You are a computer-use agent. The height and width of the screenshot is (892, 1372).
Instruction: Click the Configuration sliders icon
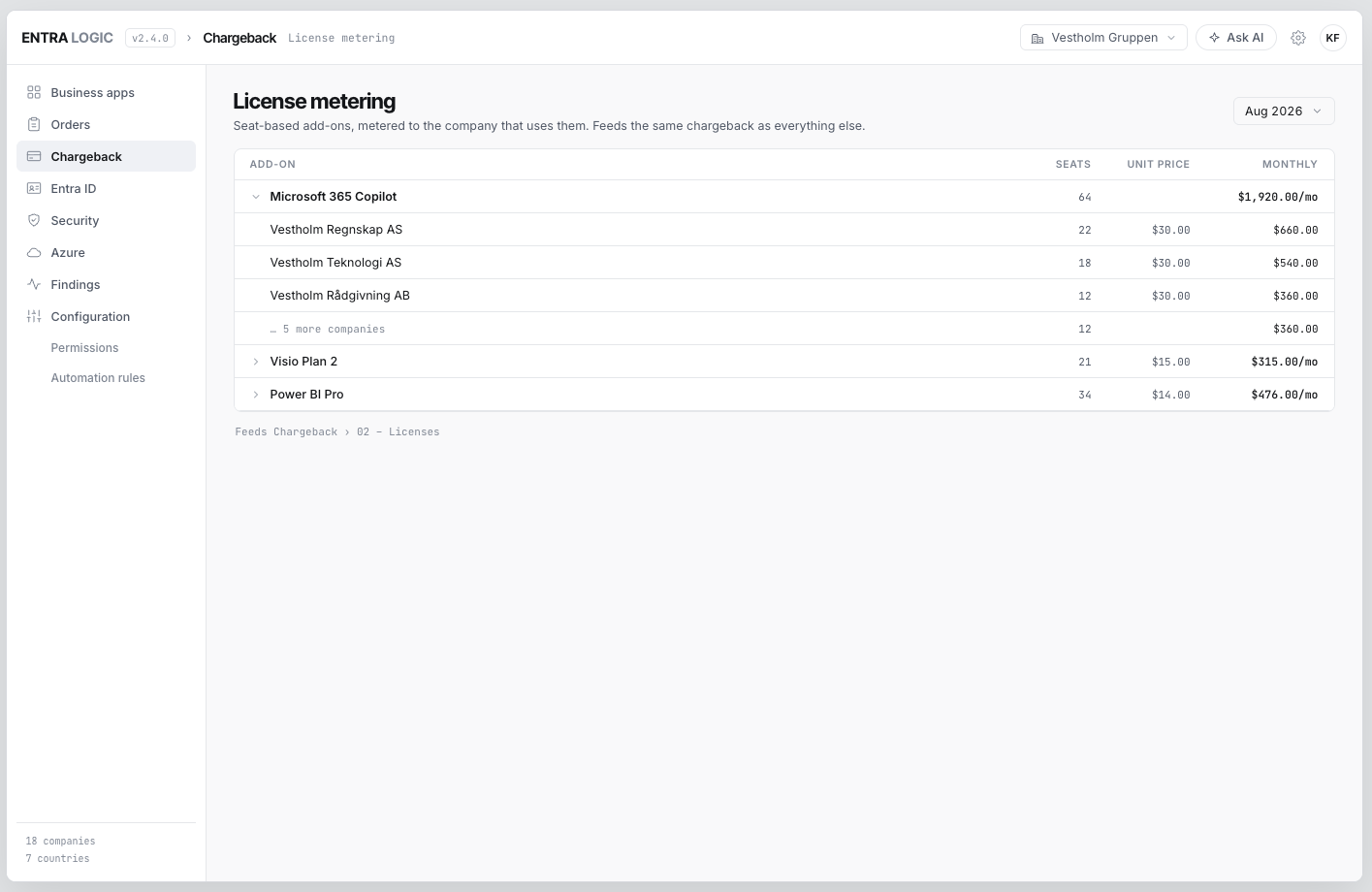point(34,316)
